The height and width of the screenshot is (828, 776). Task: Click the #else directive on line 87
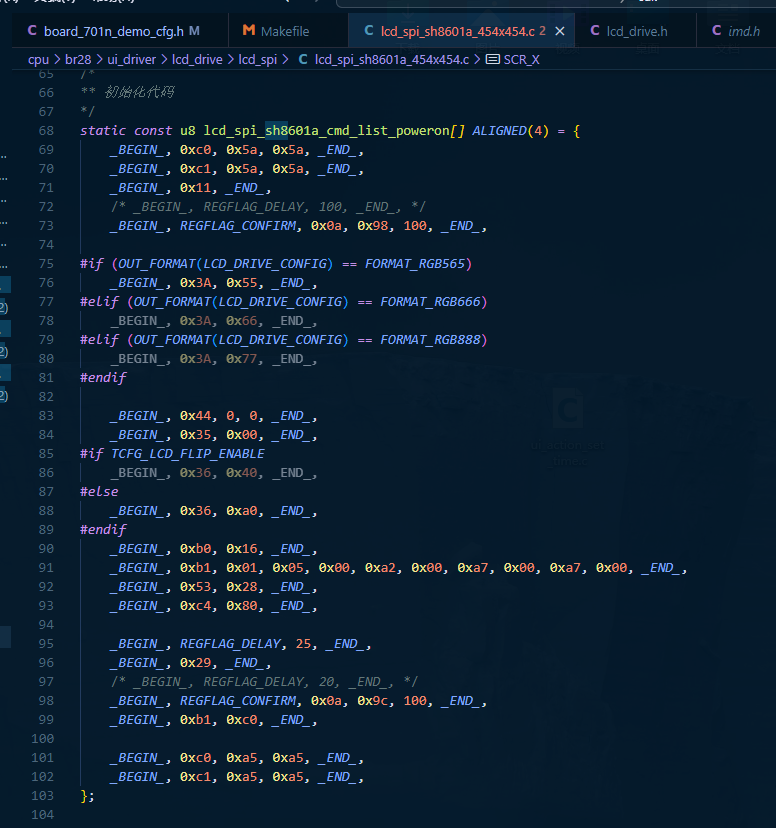pyautogui.click(x=99, y=492)
